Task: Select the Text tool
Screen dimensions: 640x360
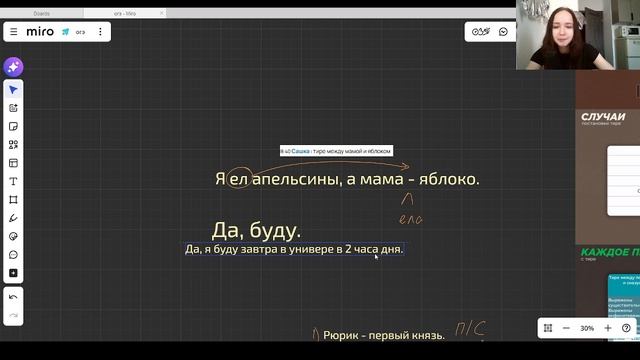Action: coord(13,181)
